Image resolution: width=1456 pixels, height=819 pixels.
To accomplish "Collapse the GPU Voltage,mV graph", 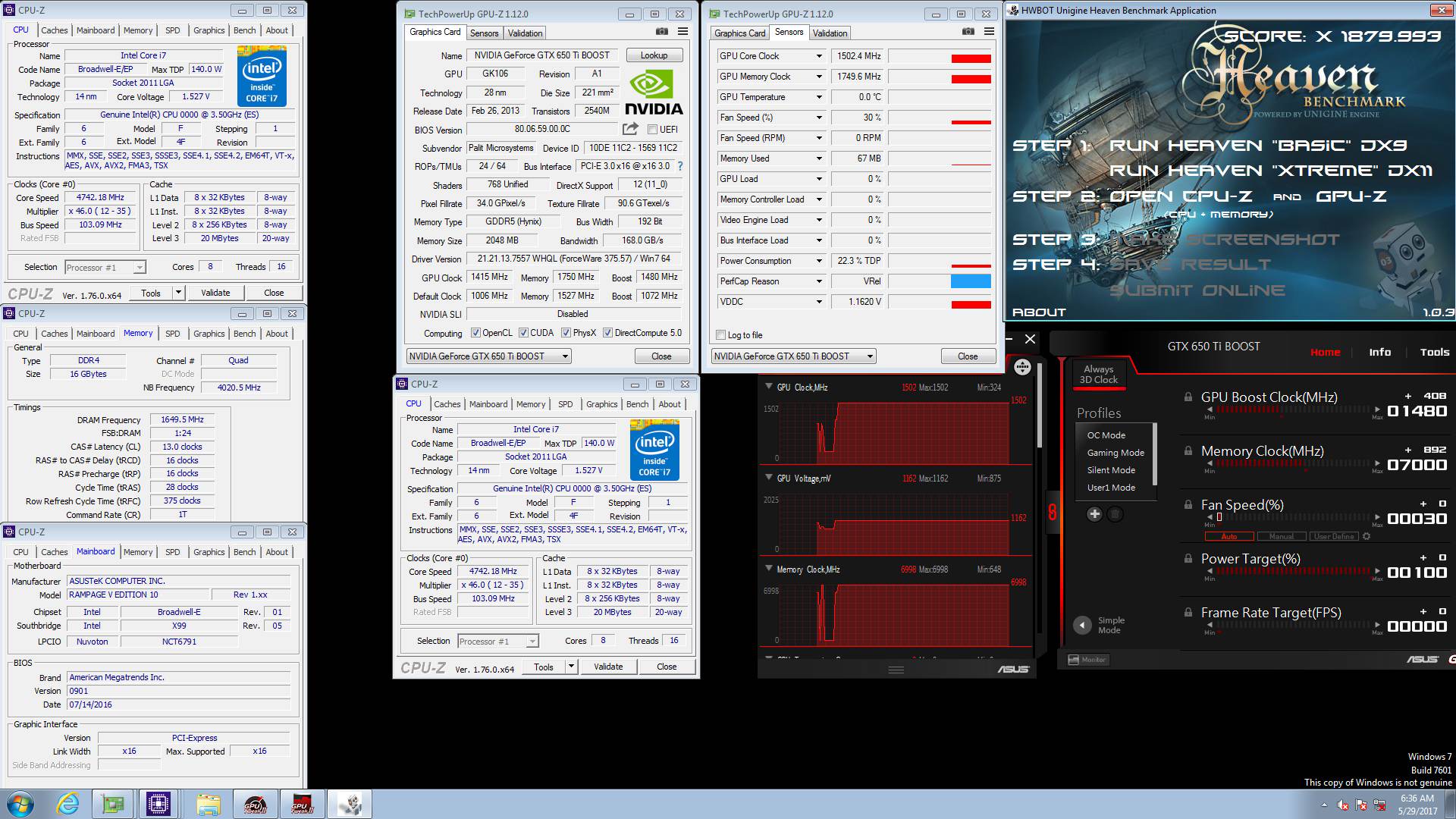I will 767,478.
